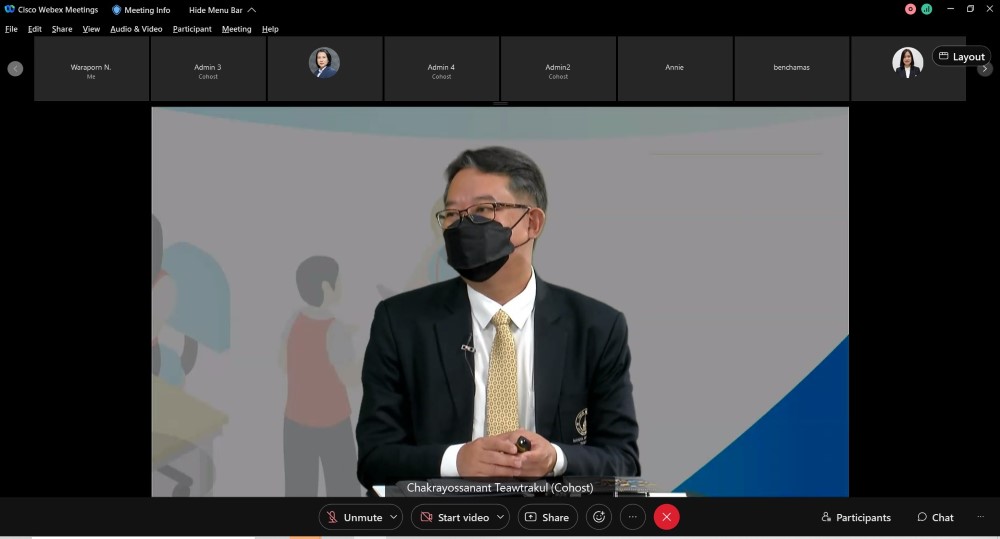This screenshot has height=539, width=1000.
Task: Open panel options ellipsis beside Chat
Action: click(980, 517)
